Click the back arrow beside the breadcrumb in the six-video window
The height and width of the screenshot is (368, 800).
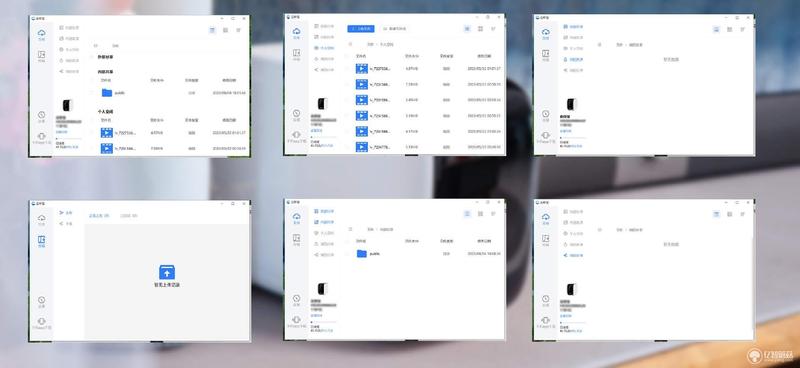pos(350,44)
